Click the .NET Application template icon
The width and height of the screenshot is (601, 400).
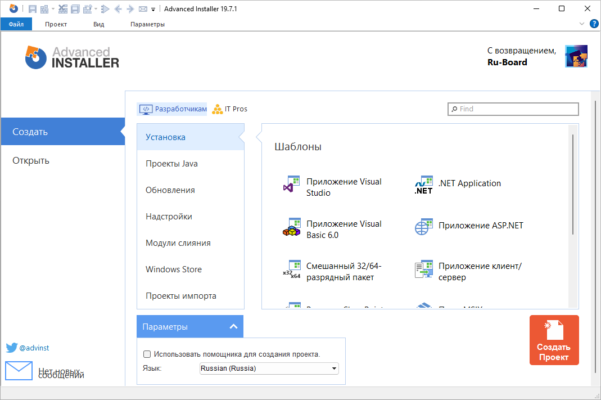424,185
